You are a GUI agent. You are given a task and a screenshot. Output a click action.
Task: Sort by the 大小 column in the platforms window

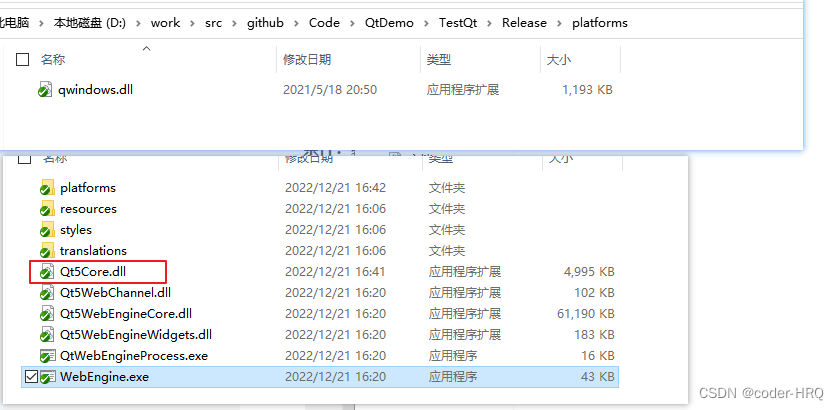[559, 59]
